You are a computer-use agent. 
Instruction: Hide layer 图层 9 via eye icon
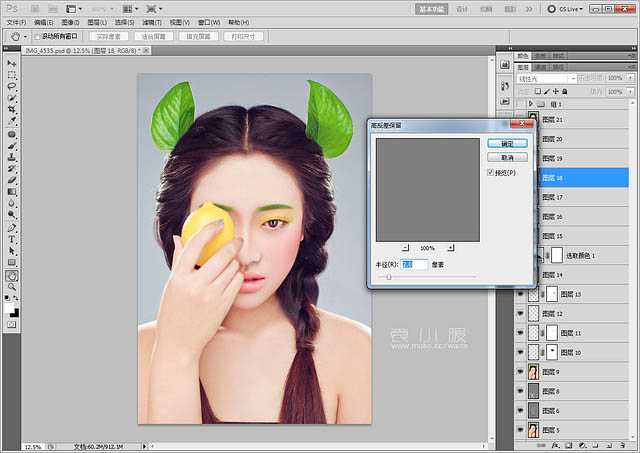point(521,372)
